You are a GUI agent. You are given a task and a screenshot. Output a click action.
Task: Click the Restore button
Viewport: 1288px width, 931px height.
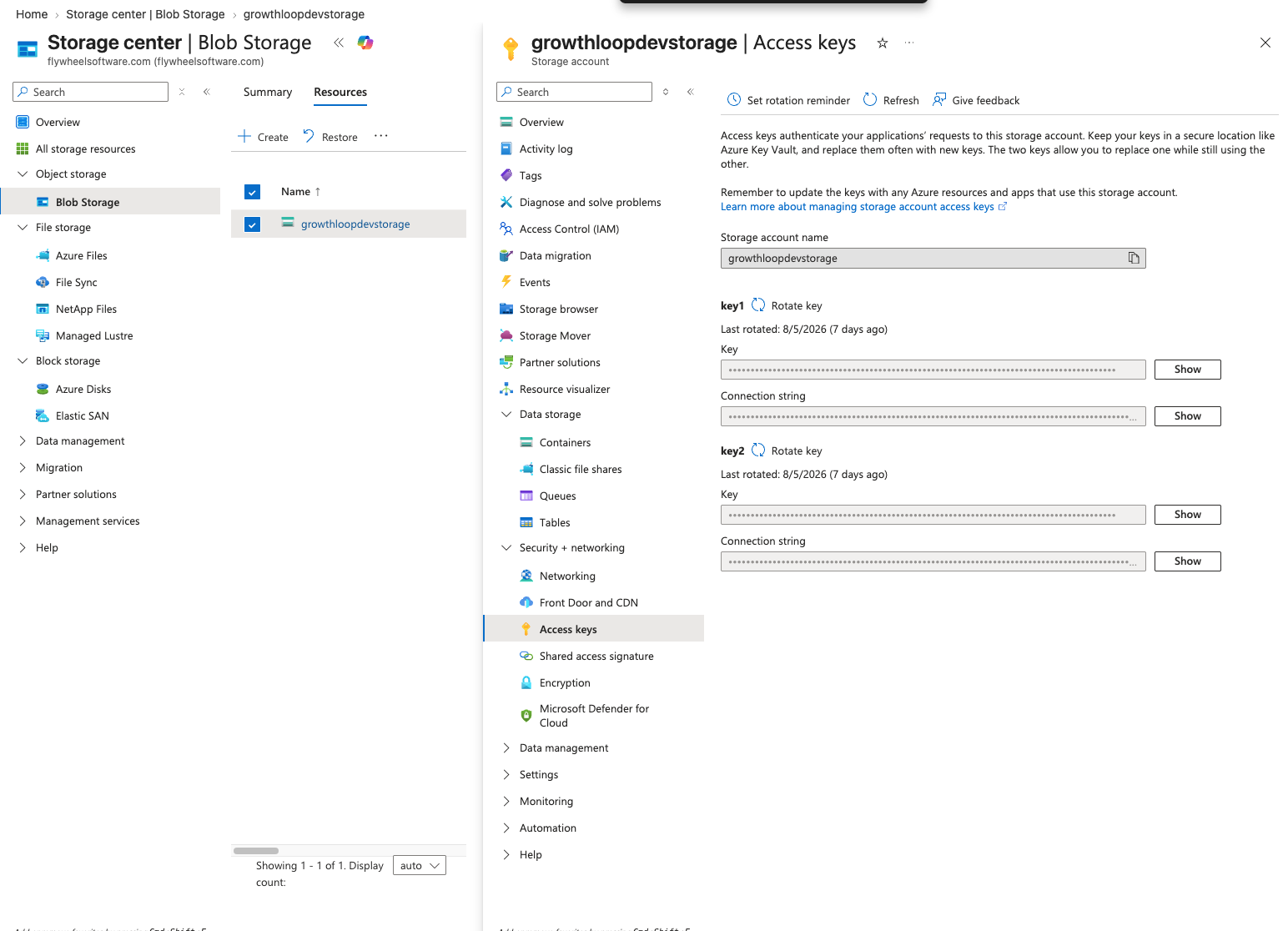(x=330, y=137)
